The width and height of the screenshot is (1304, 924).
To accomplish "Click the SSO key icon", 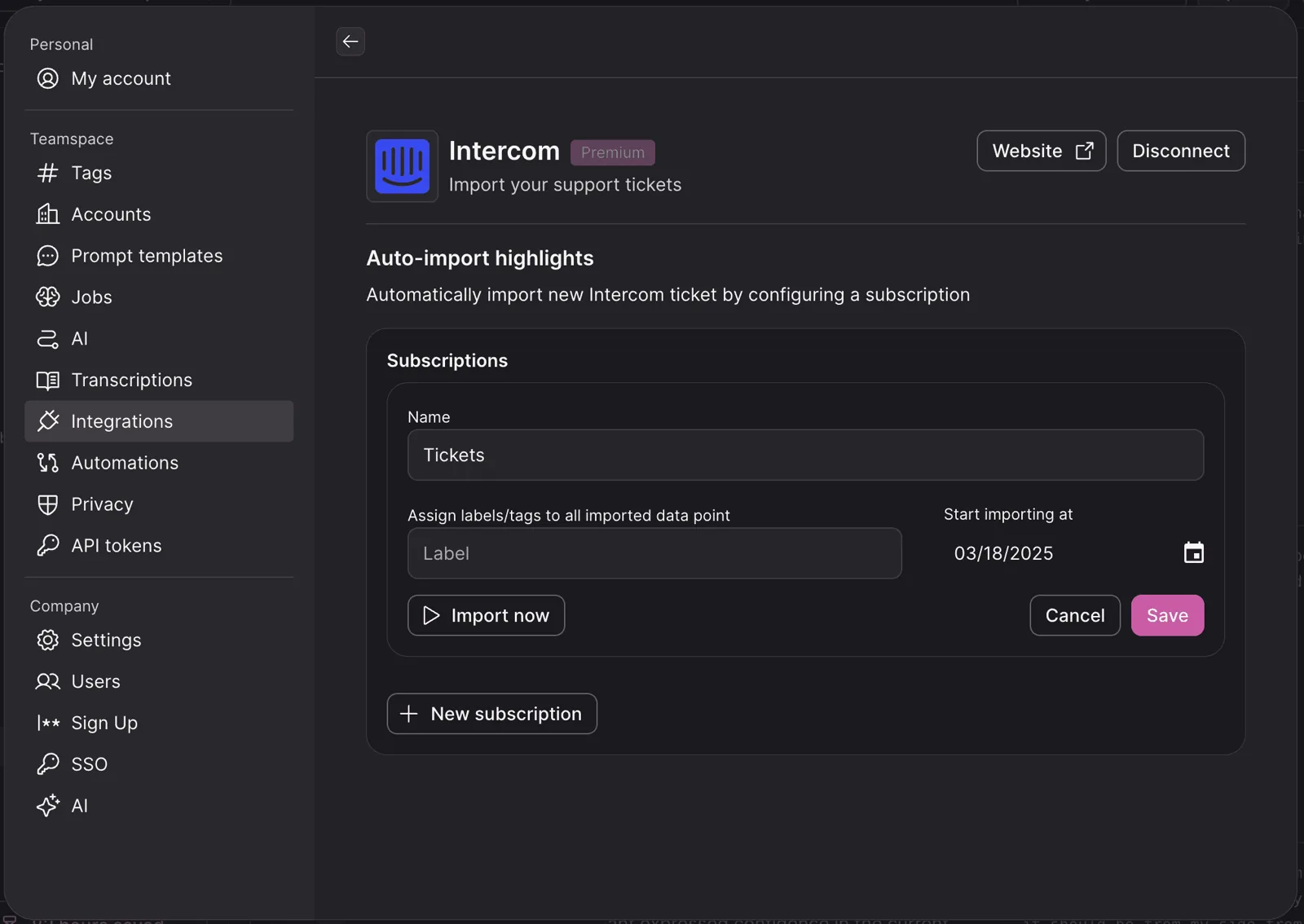I will coord(48,764).
